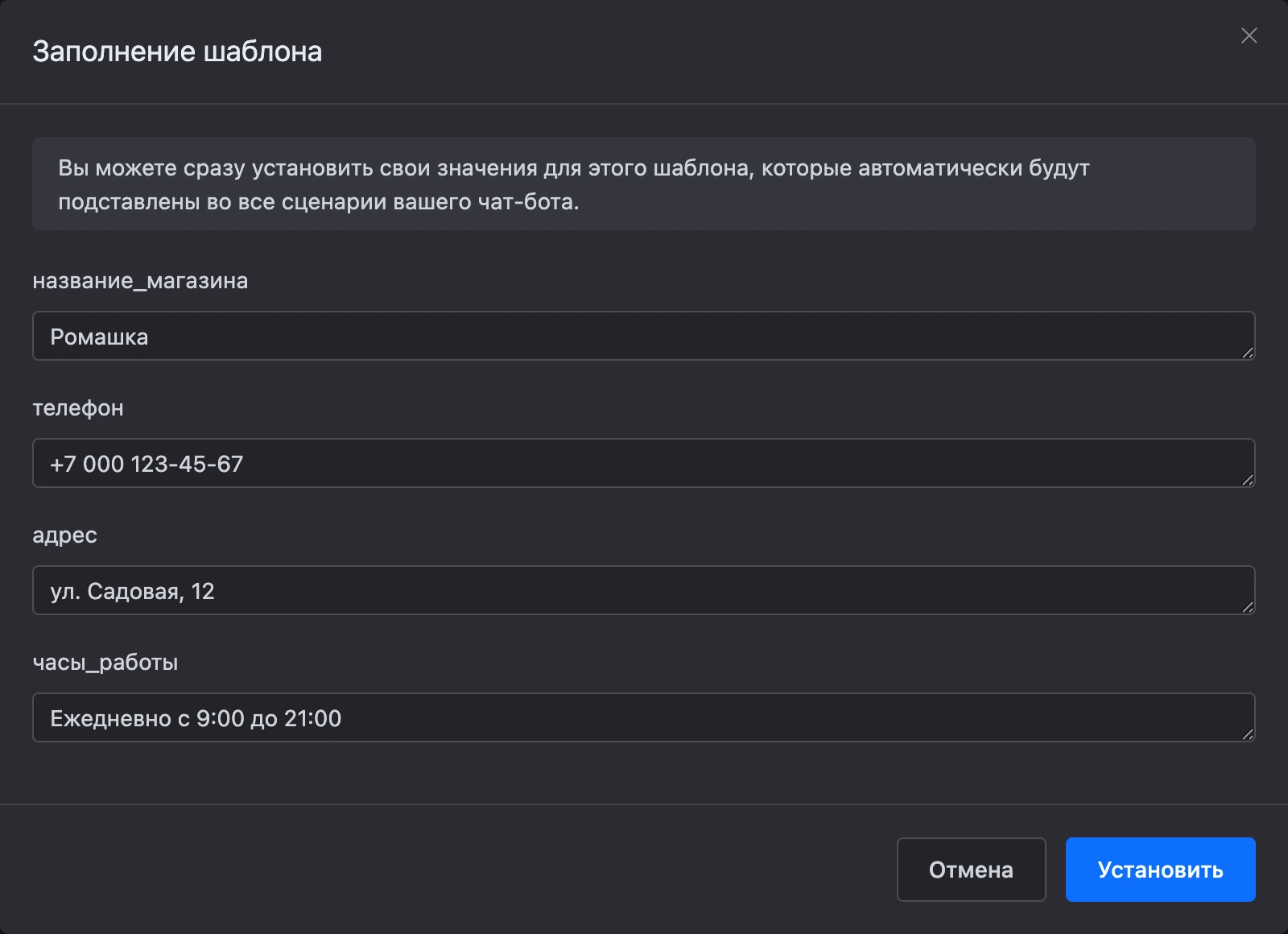Click the Отмена button
Image resolution: width=1288 pixels, height=934 pixels.
pyautogui.click(x=971, y=870)
